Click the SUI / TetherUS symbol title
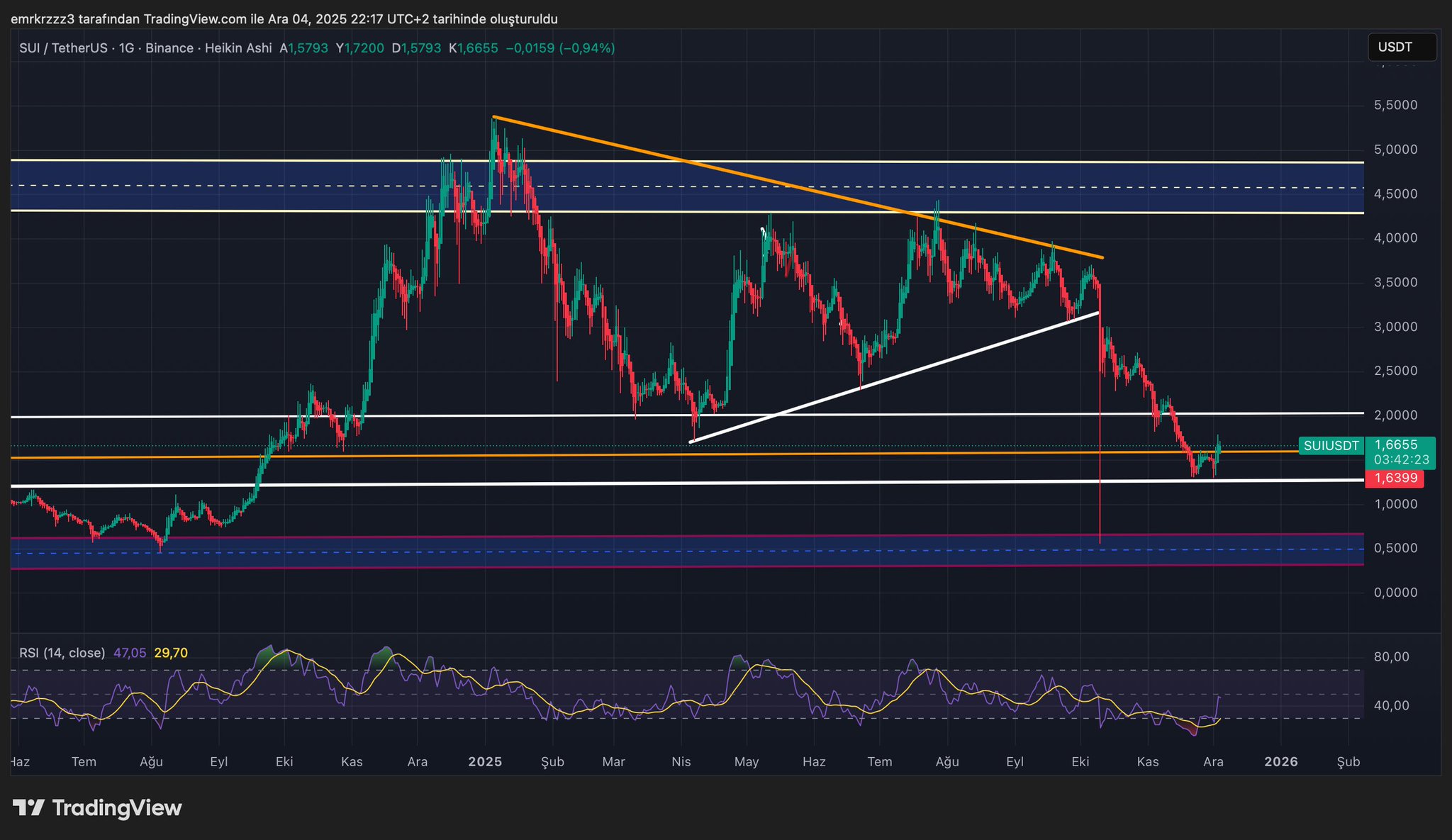Screen dimensions: 1452x840 63,48
